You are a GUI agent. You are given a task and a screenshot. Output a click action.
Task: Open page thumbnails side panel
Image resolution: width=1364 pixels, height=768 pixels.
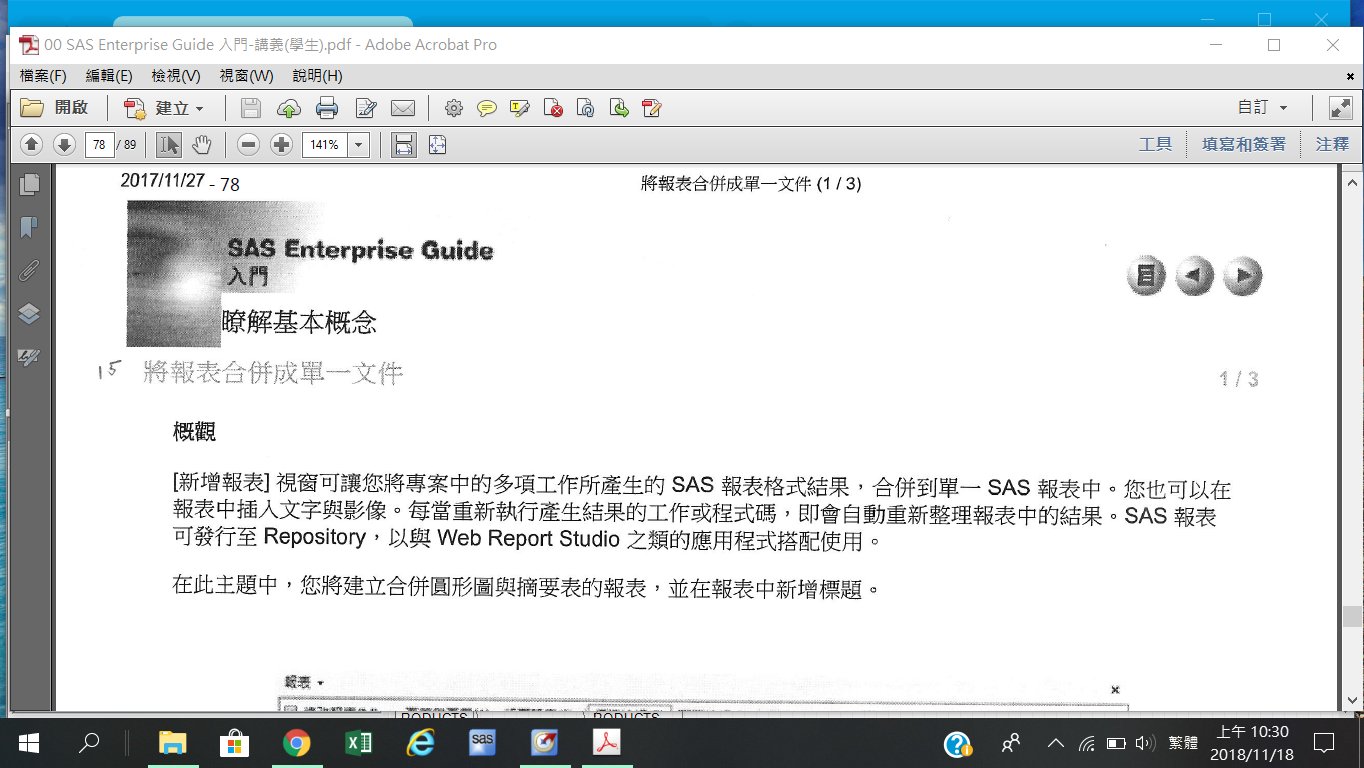tap(29, 184)
